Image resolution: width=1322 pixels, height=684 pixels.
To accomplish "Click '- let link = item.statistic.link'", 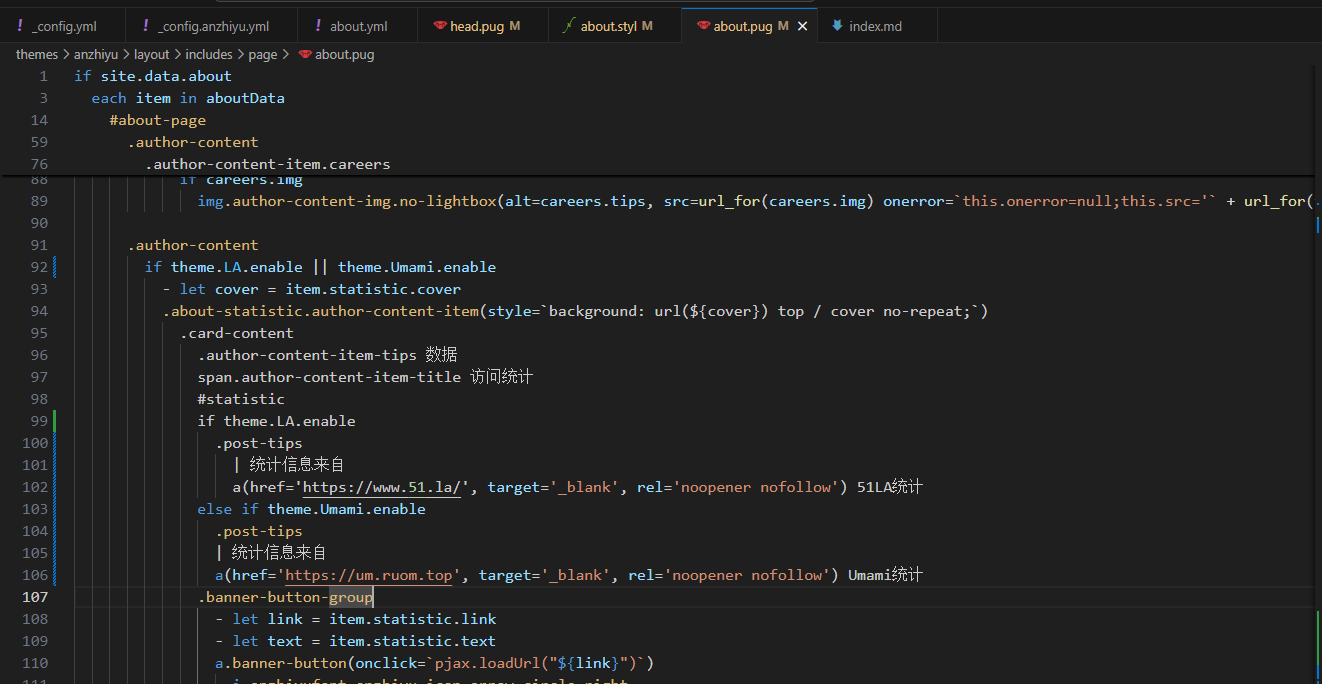I will coord(356,619).
